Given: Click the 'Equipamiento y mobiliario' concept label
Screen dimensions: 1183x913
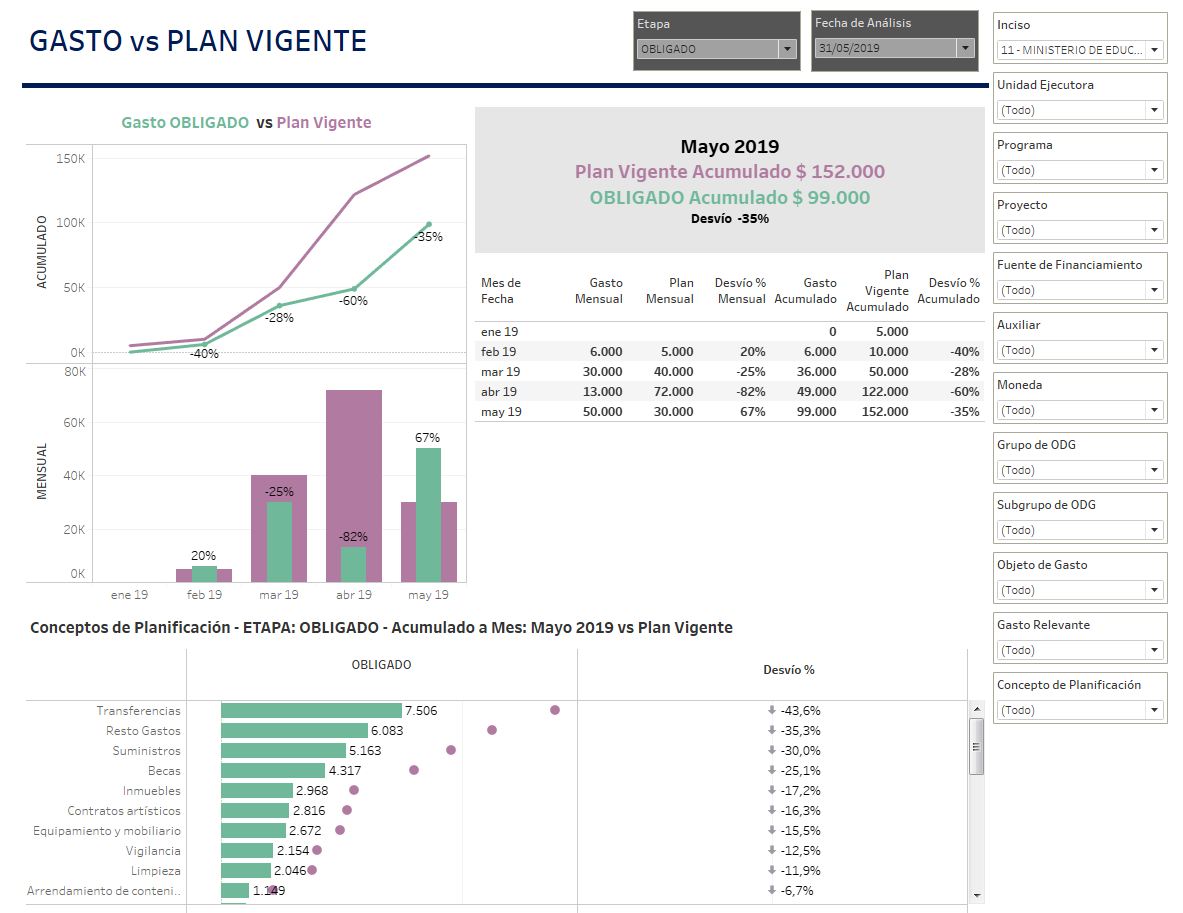Looking at the screenshot, I should 107,831.
